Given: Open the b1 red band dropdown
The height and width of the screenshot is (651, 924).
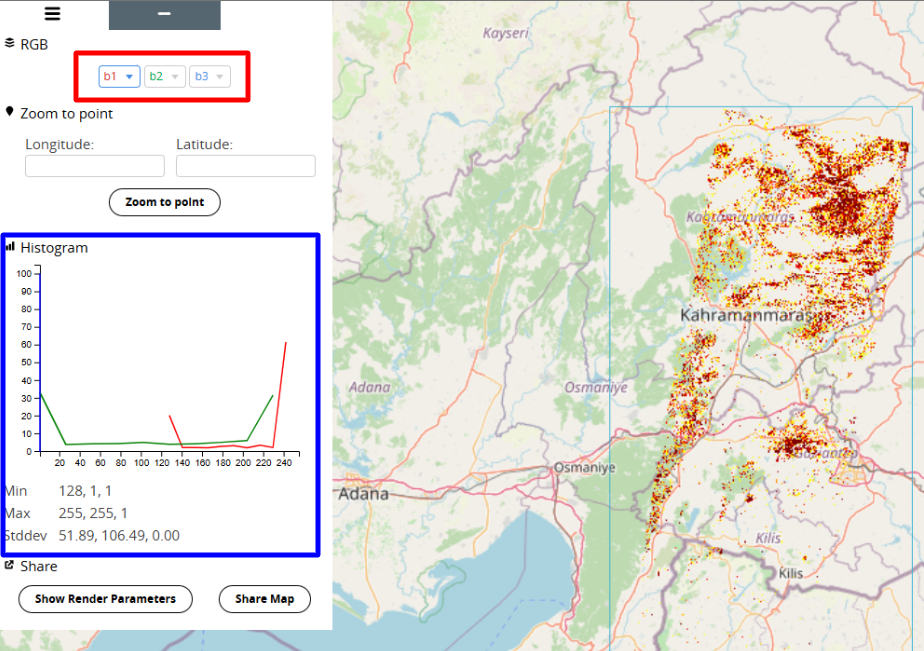Looking at the screenshot, I should (119, 76).
